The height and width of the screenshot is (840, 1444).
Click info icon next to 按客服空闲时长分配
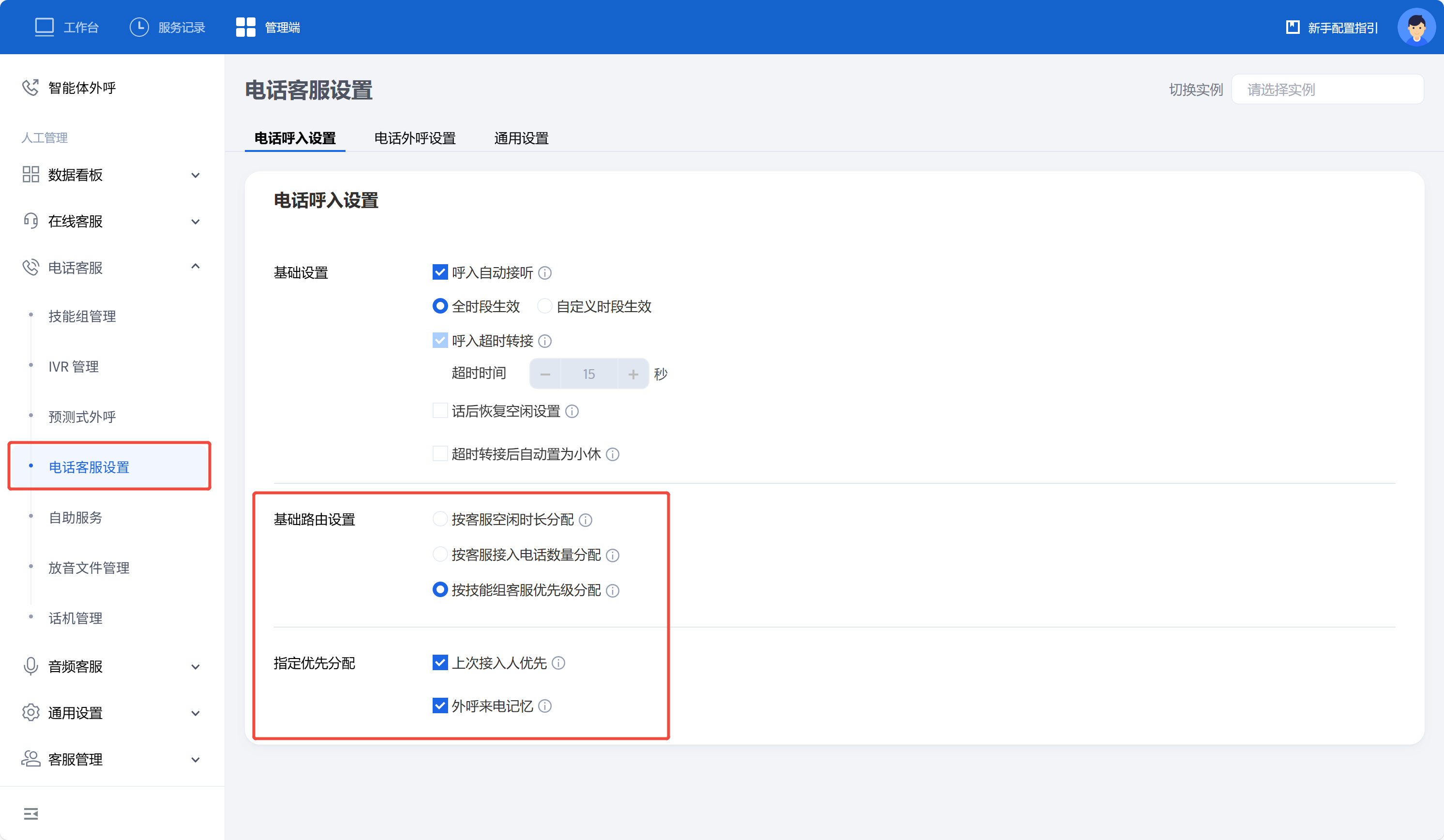(585, 520)
